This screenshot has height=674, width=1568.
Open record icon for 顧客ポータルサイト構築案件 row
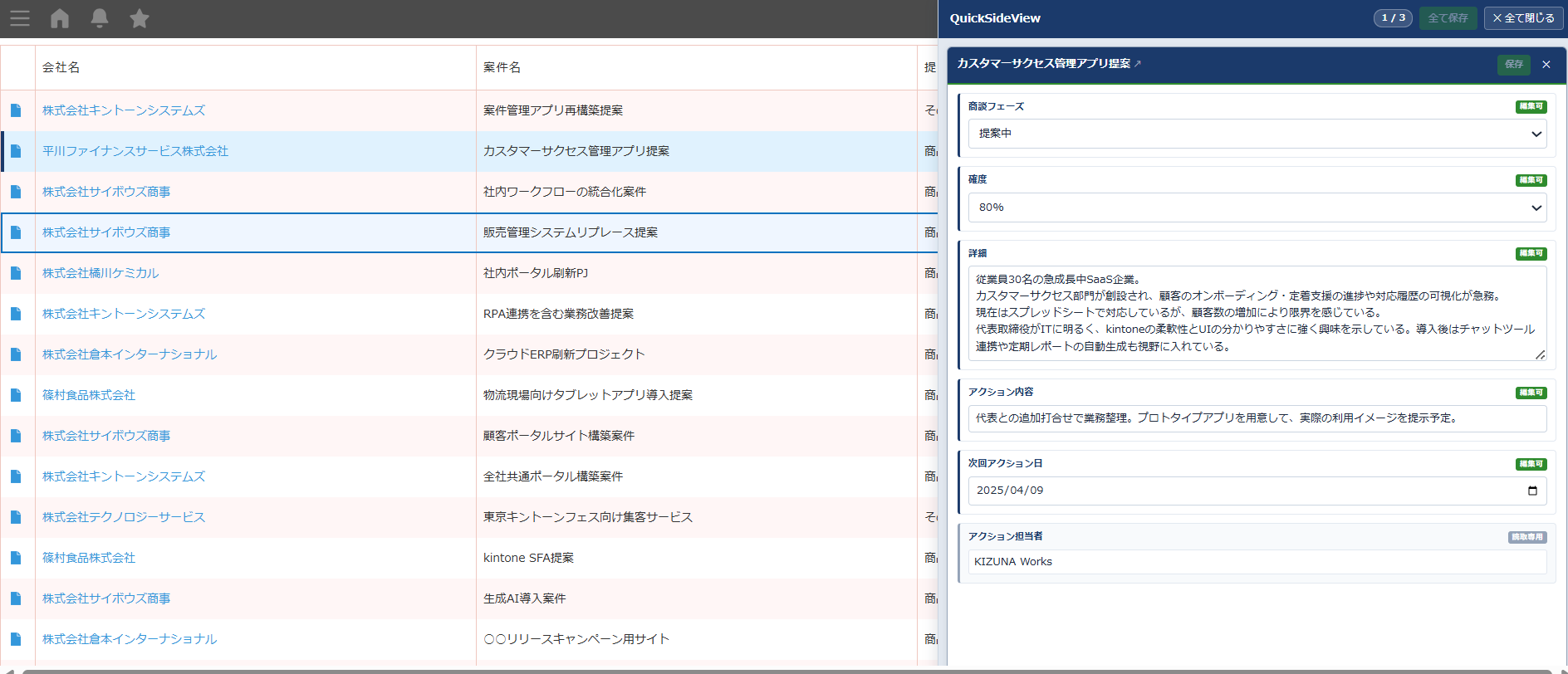tap(16, 436)
